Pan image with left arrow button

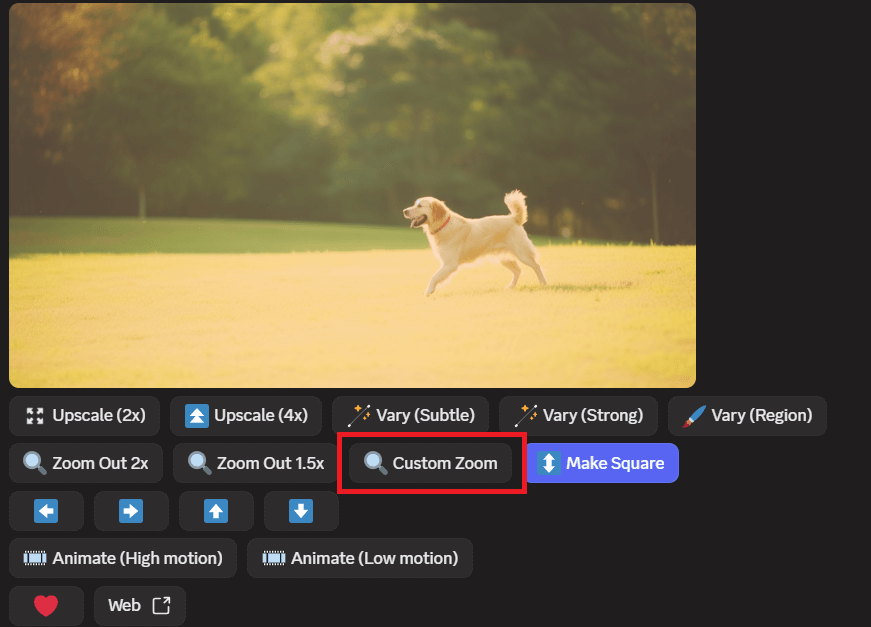(46, 511)
